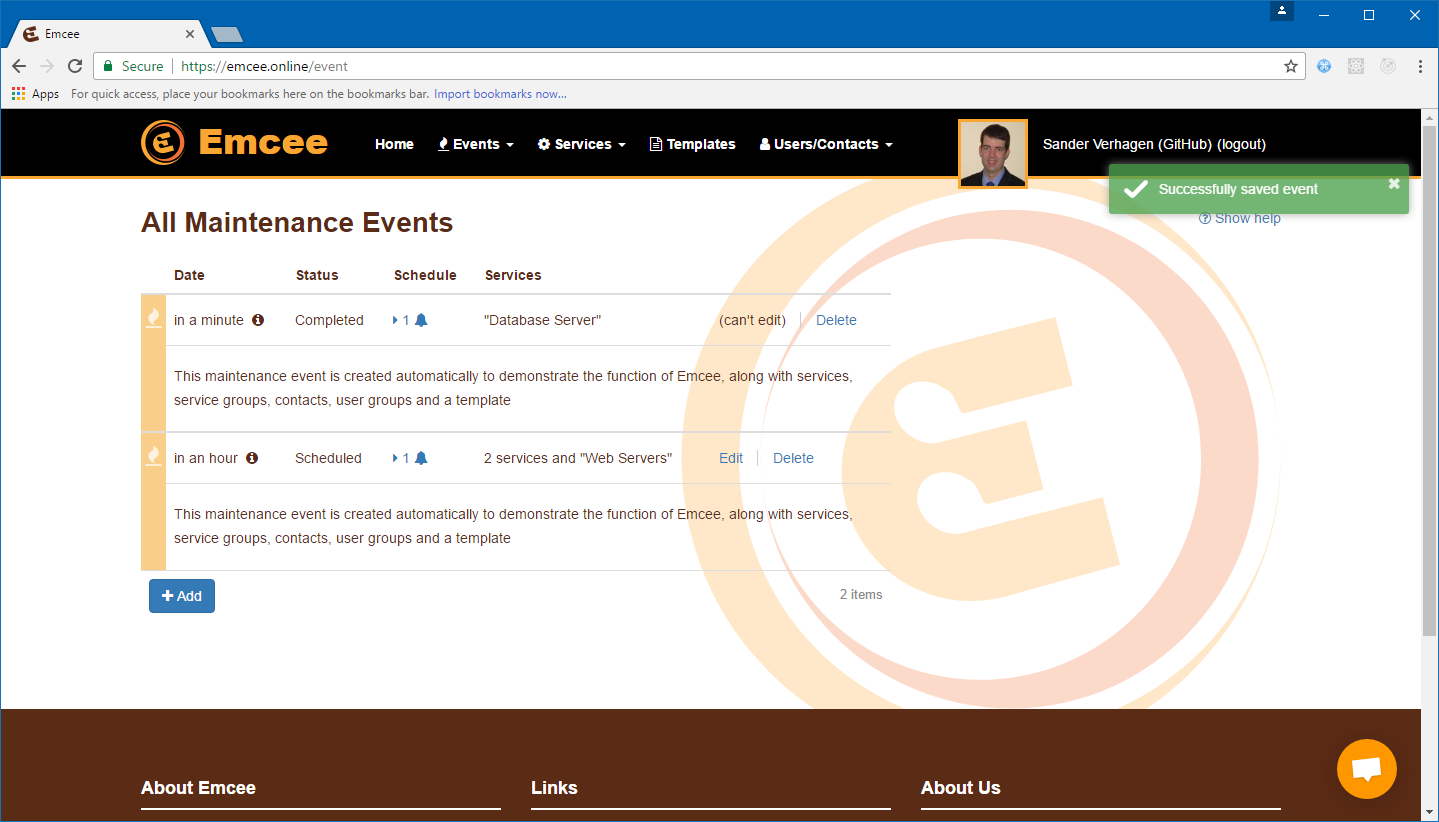The image size is (1439, 822).
Task: Click flame icon of Completed event row
Action: [153, 318]
